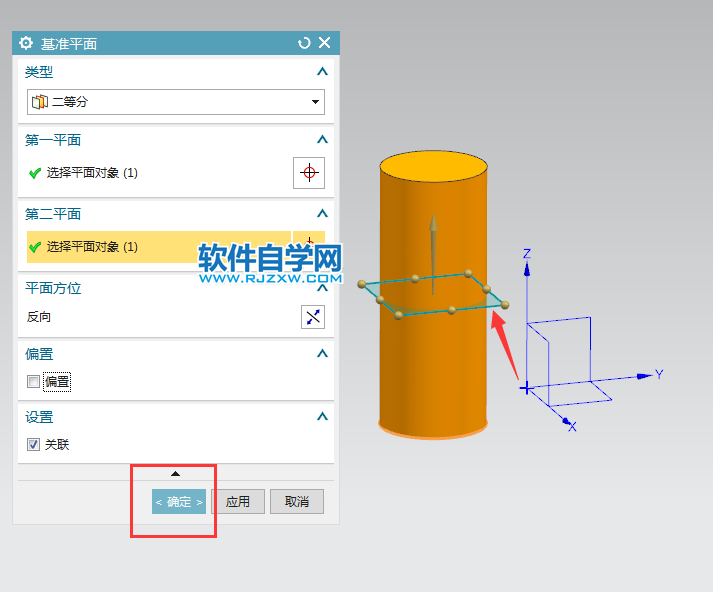Click first plane select-object crosshair icon
The height and width of the screenshot is (592, 713).
click(x=309, y=173)
